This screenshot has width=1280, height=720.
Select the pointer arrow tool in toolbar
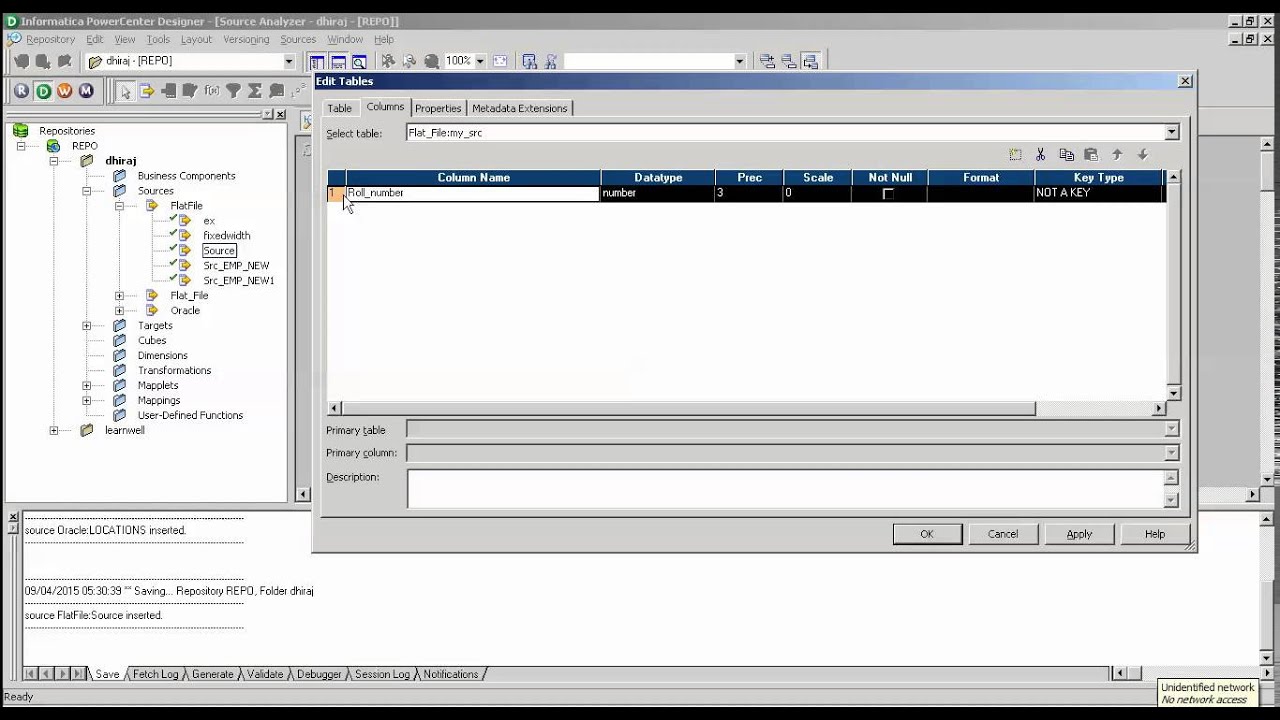(x=125, y=91)
